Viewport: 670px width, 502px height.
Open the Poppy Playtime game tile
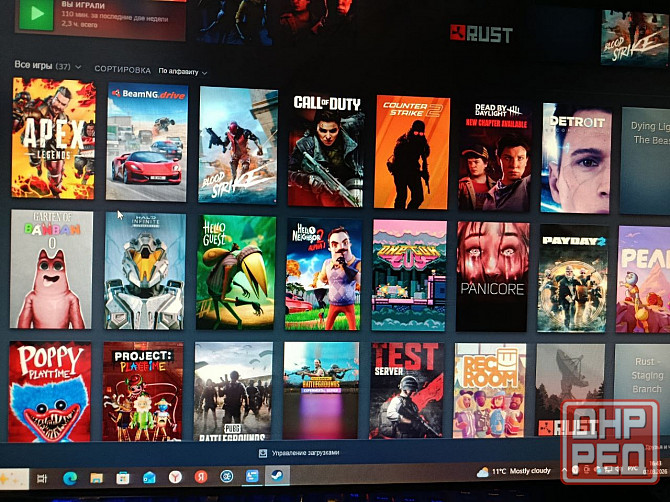coord(50,391)
